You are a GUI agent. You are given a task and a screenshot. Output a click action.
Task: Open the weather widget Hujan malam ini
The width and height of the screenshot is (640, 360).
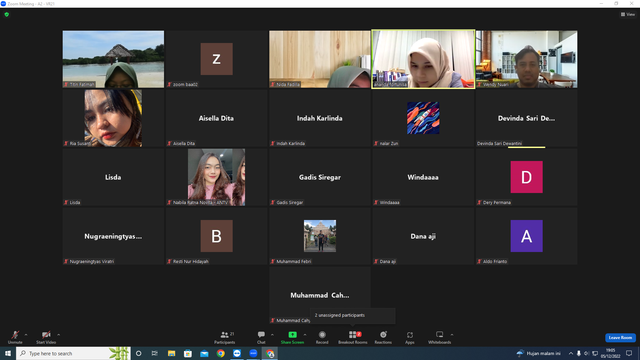tap(538, 353)
